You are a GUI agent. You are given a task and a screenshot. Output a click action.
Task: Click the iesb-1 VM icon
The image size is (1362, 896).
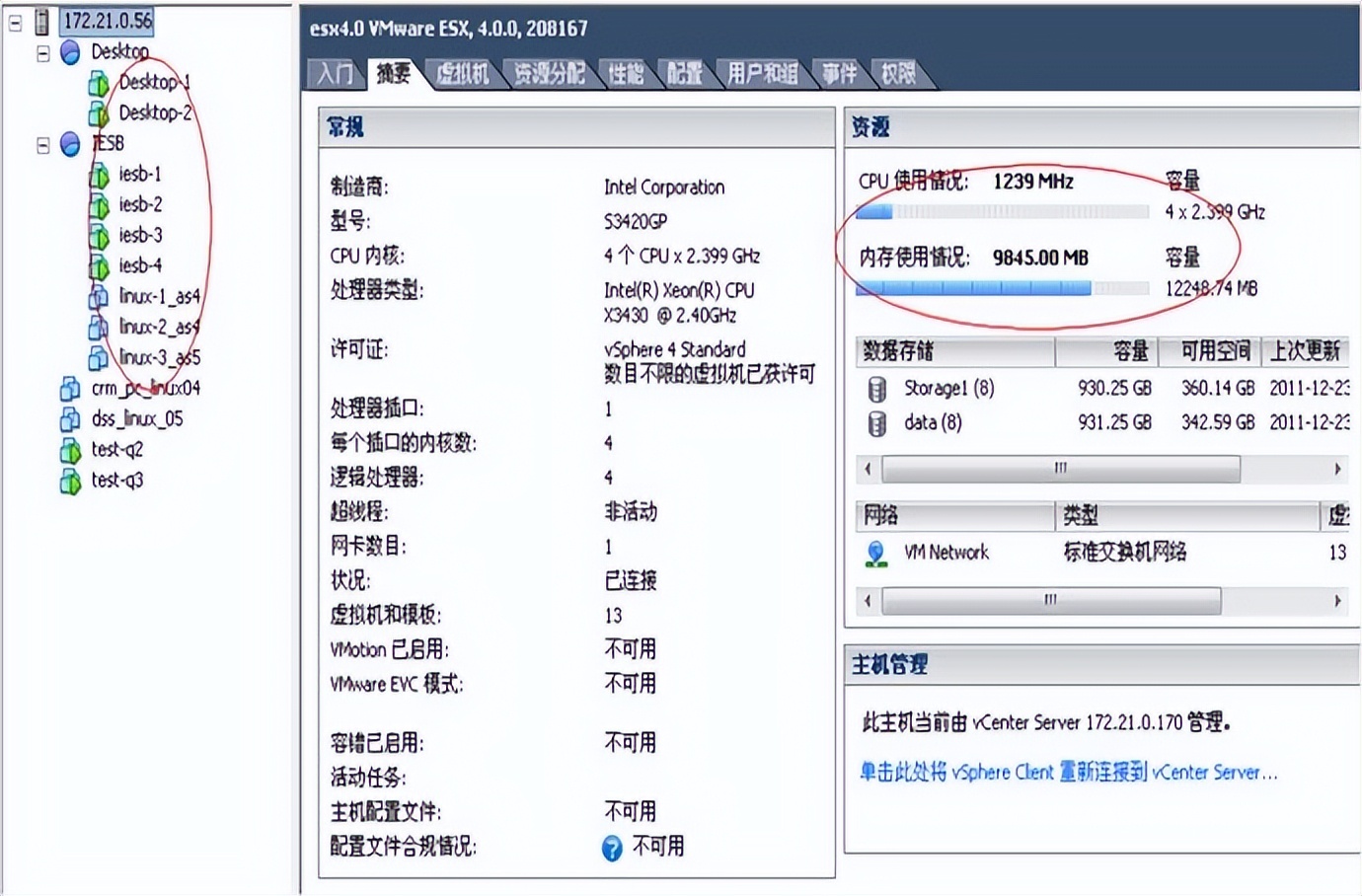click(99, 176)
